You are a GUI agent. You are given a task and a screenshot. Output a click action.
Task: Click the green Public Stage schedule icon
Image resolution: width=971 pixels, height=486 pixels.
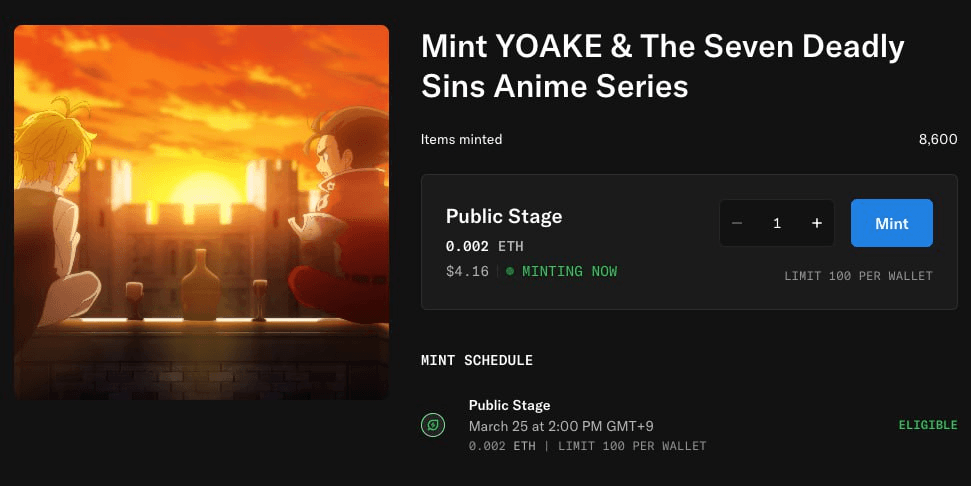433,425
